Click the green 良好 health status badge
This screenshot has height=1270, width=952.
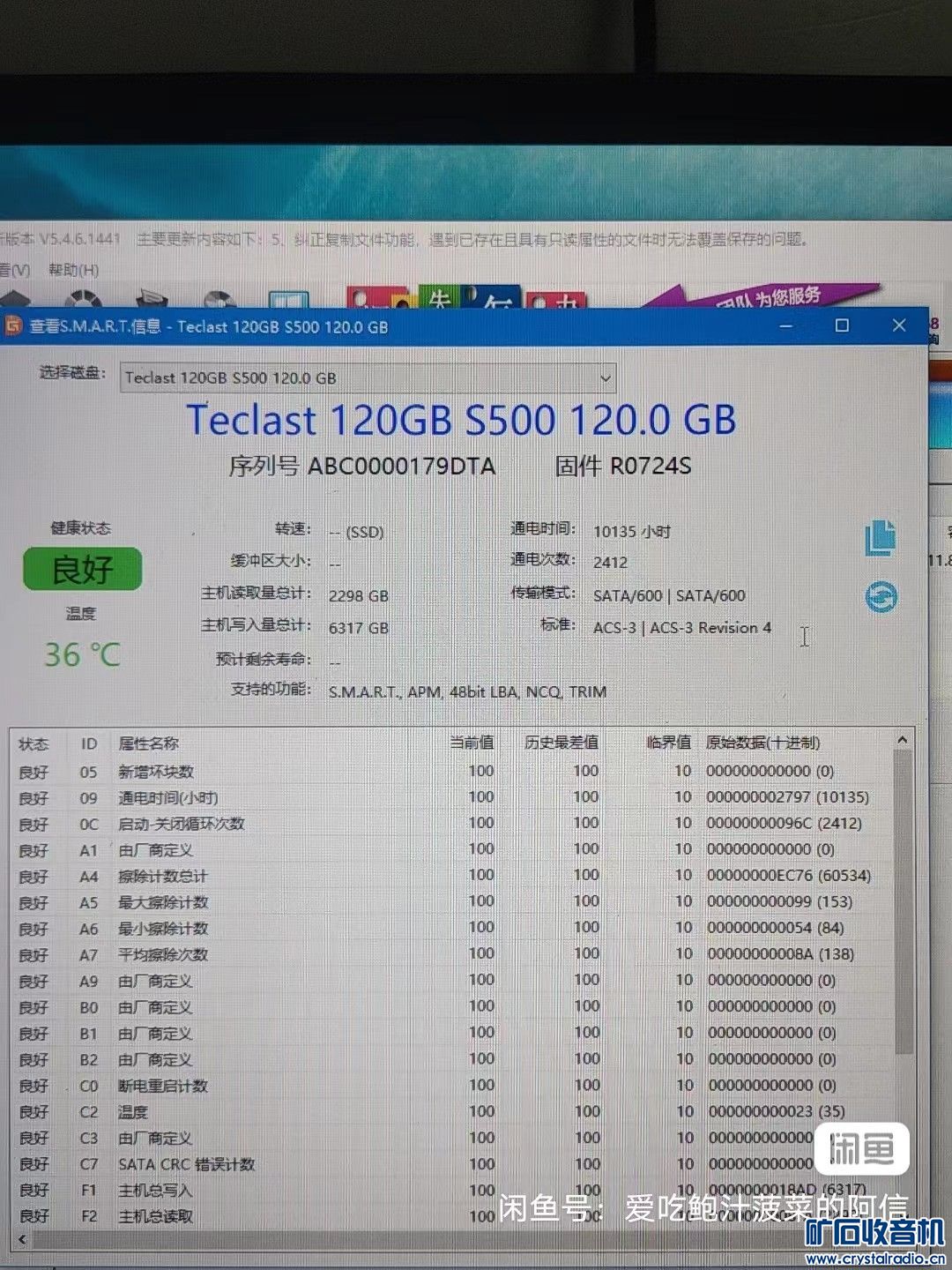pos(82,569)
